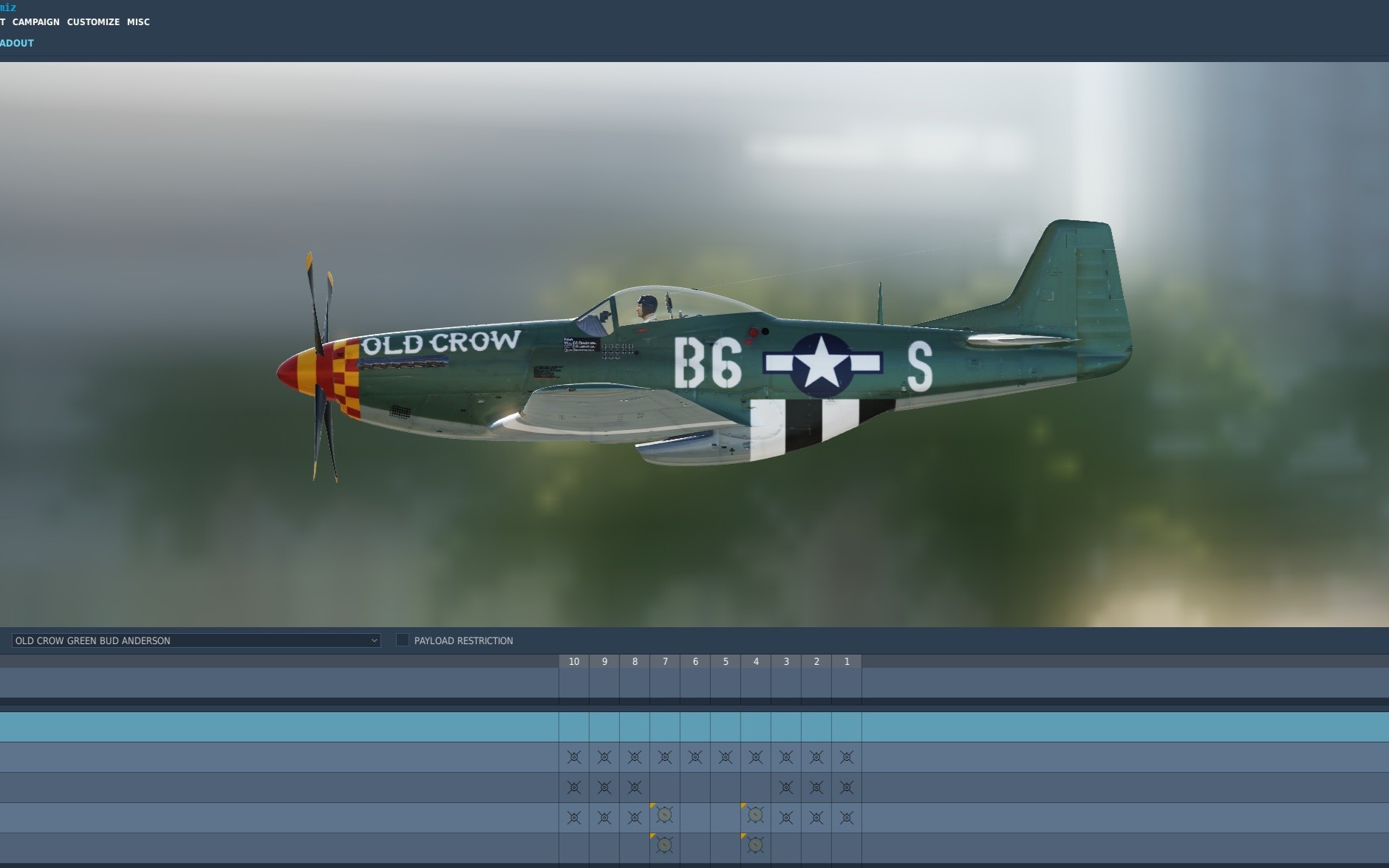This screenshot has width=1389, height=868.
Task: Select bottom-row bomb icon under pylon 4
Action: point(755,845)
